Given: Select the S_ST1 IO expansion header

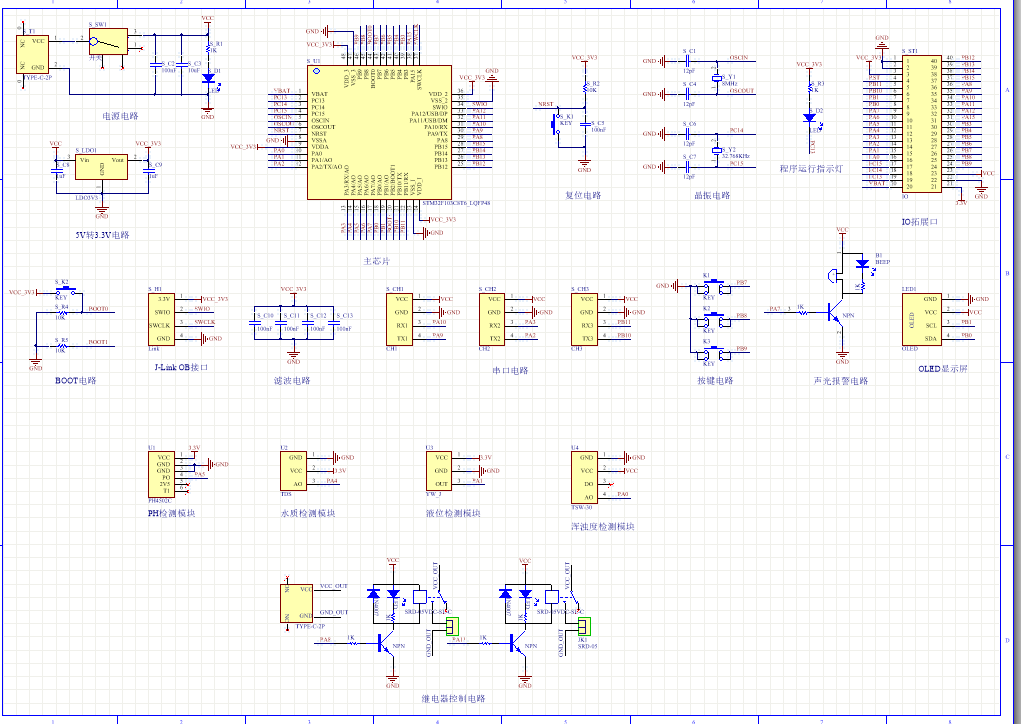Looking at the screenshot, I should (921, 123).
